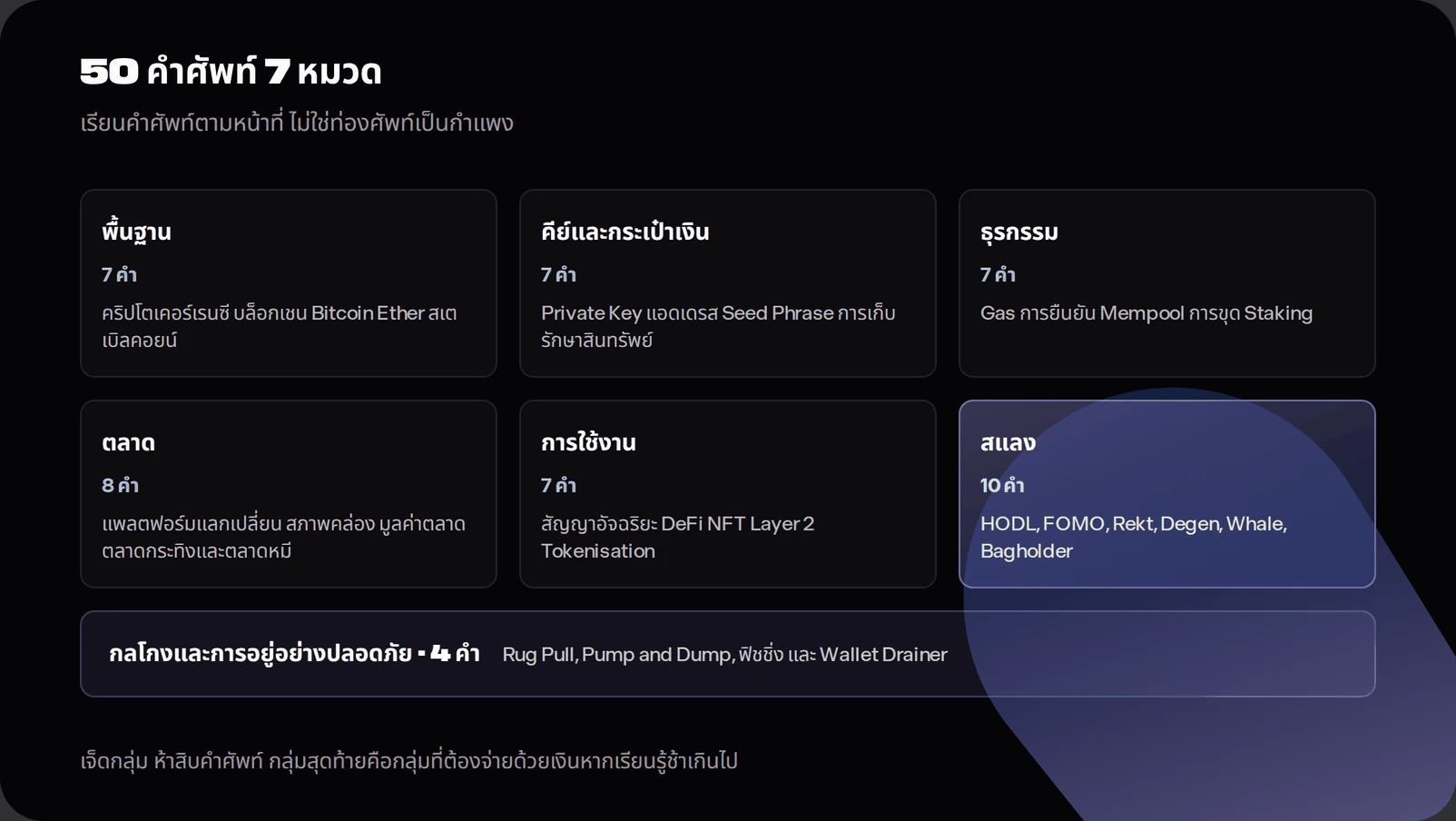The image size is (1456, 821).
Task: Click the text "HODL, FOMO, Rekt, Degen, Whale, Bagholder"
Action: point(1134,537)
